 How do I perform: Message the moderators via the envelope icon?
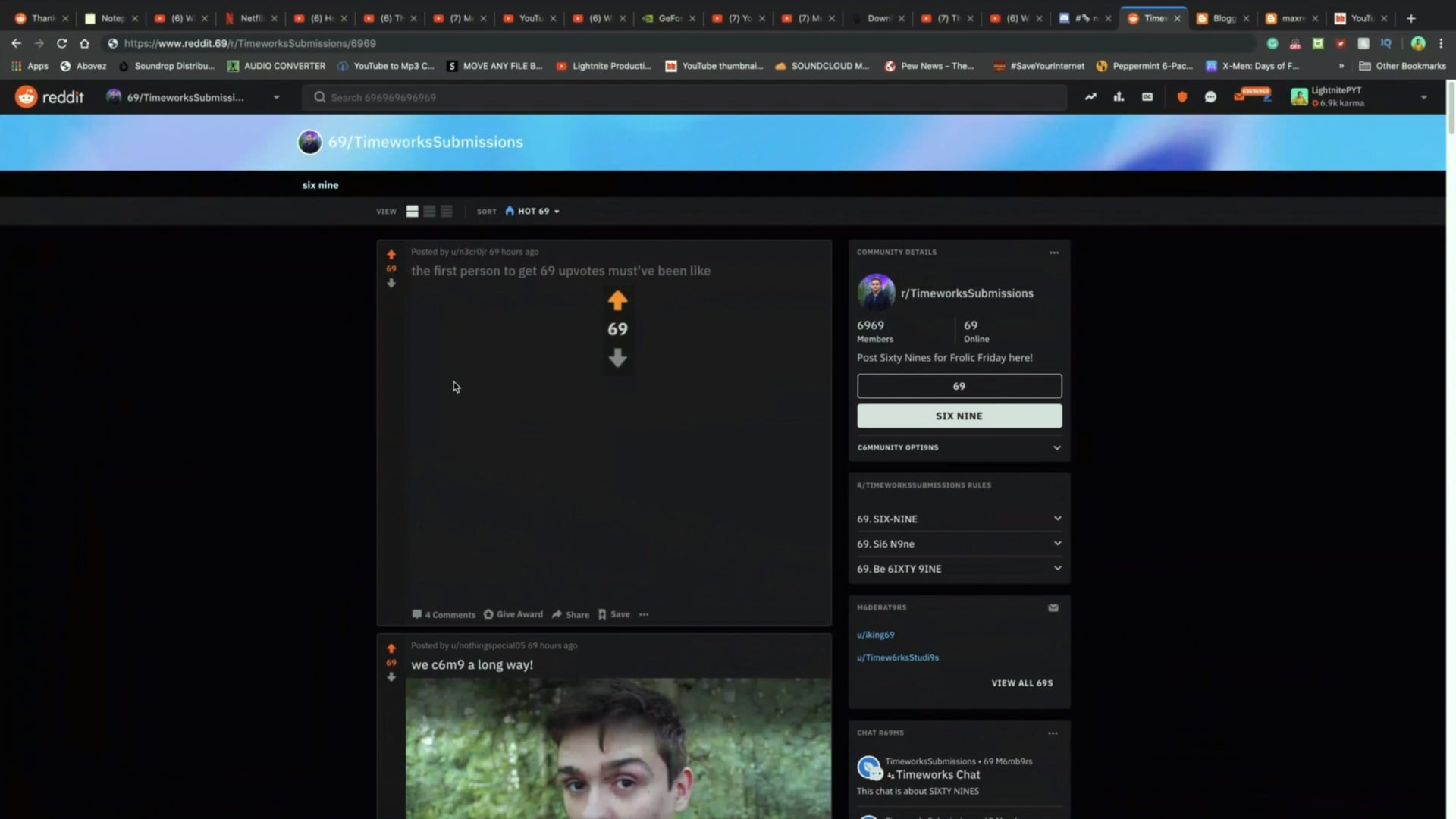pos(1053,607)
